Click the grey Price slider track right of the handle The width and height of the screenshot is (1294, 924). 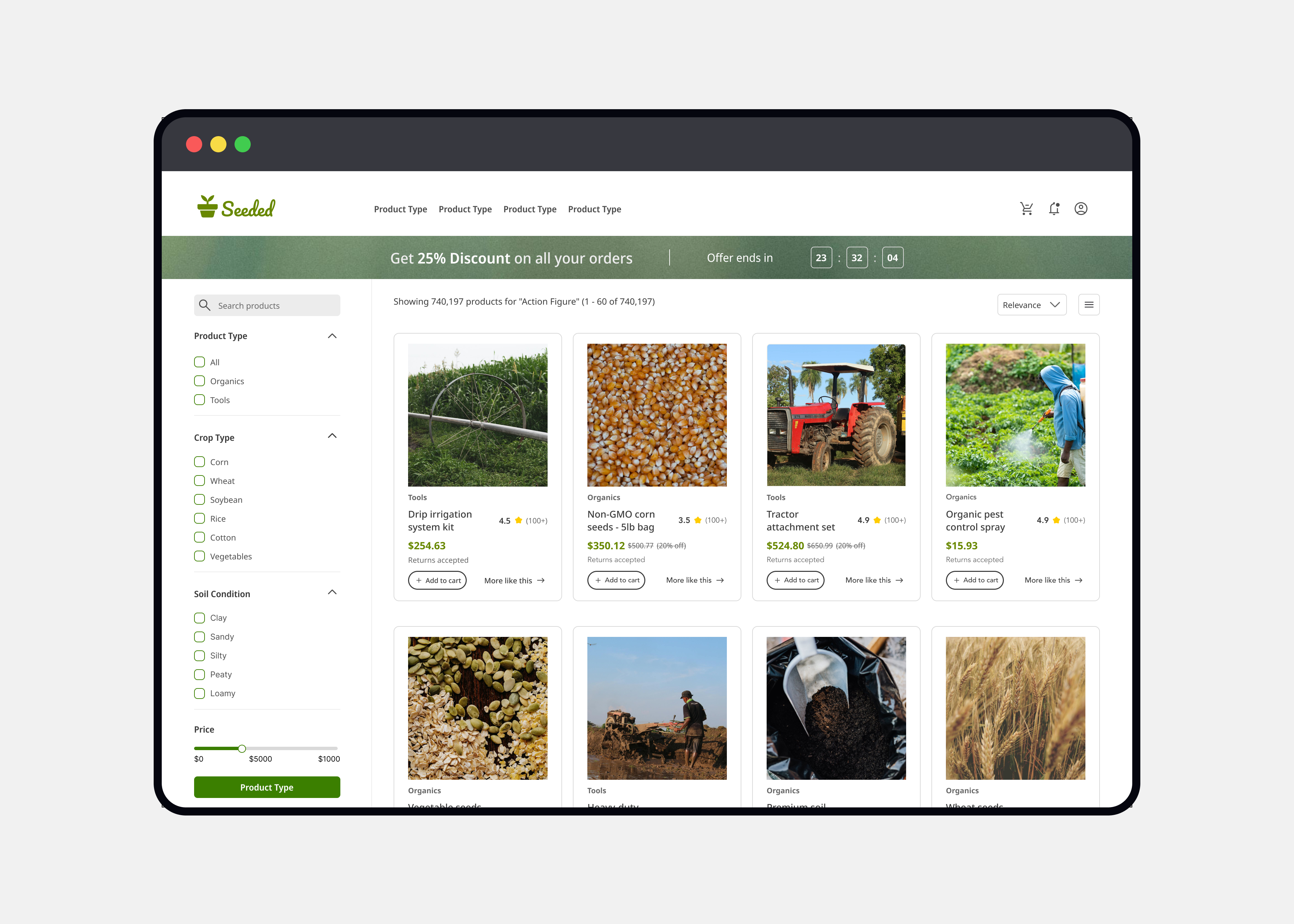(292, 748)
